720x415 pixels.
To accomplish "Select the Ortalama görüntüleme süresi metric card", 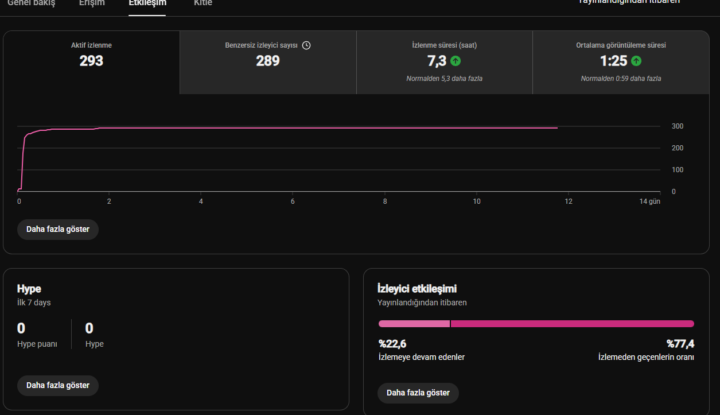I will [x=621, y=62].
